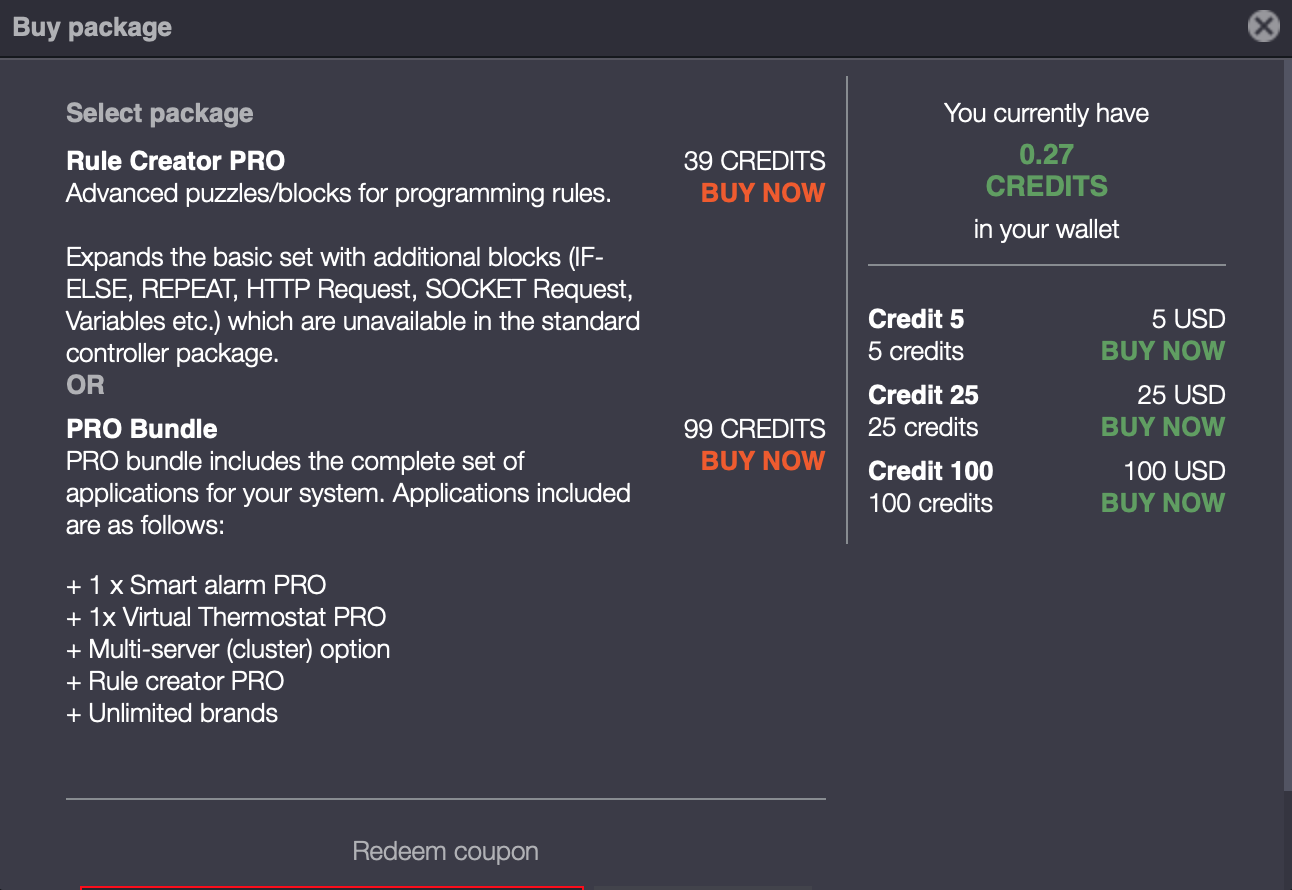Viewport: 1292px width, 890px height.
Task: Buy the Rule Creator PRO package now
Action: click(763, 193)
